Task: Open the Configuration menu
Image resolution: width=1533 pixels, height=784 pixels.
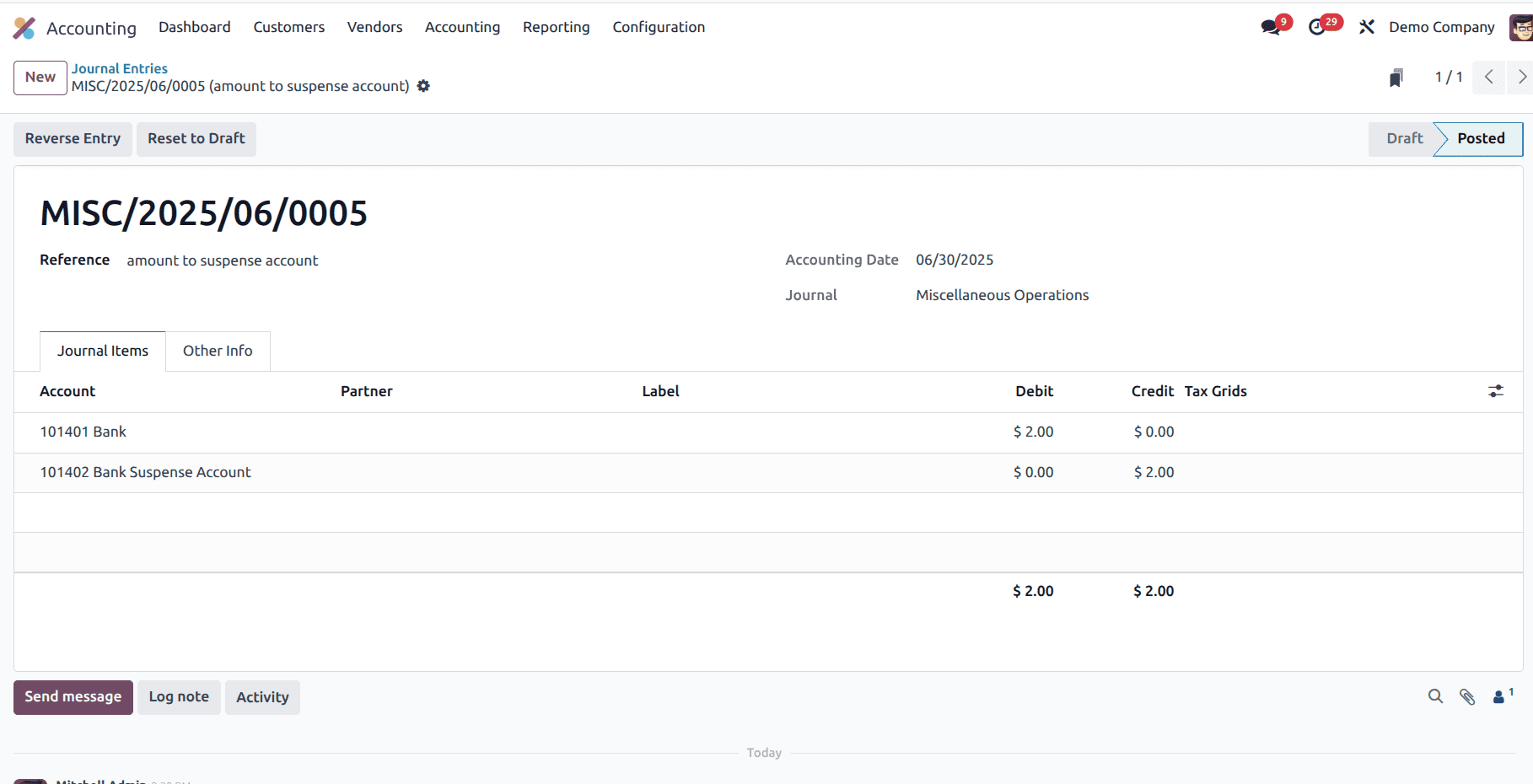Action: (x=659, y=27)
